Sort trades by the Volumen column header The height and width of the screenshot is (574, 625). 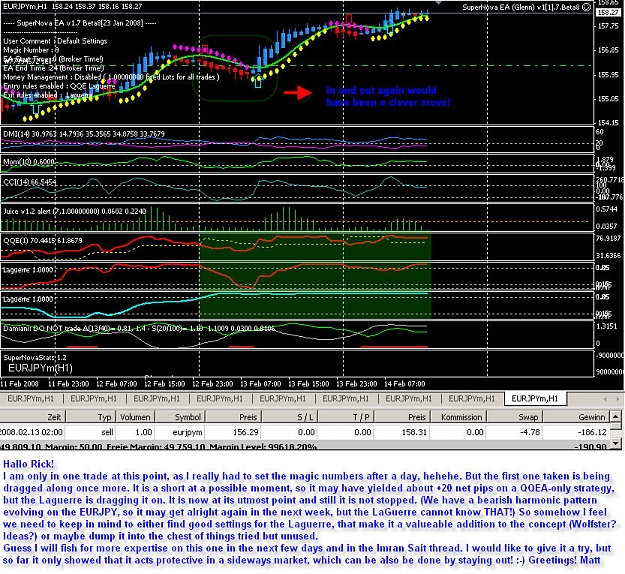(135, 417)
